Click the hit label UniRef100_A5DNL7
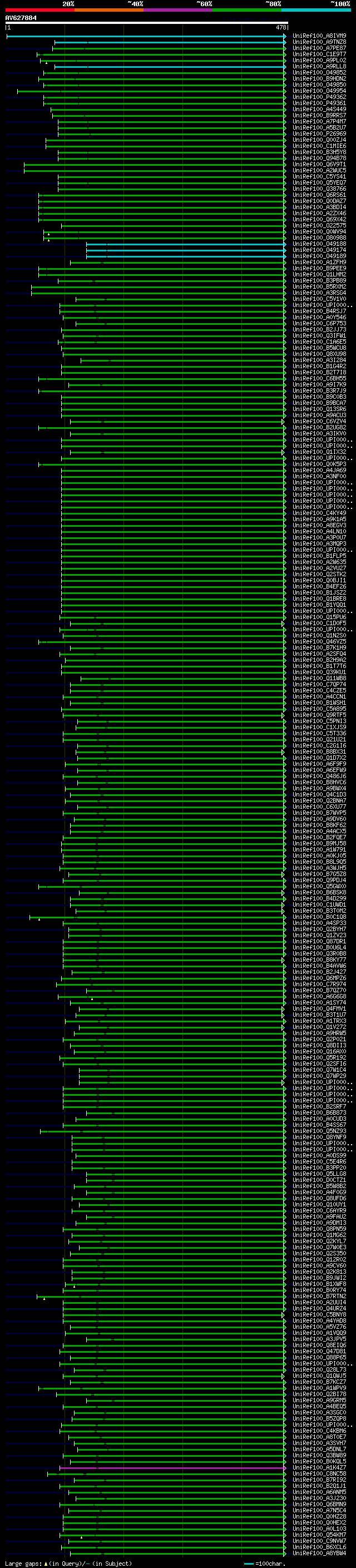Screen dimensions: 356x1568 (319, 1450)
